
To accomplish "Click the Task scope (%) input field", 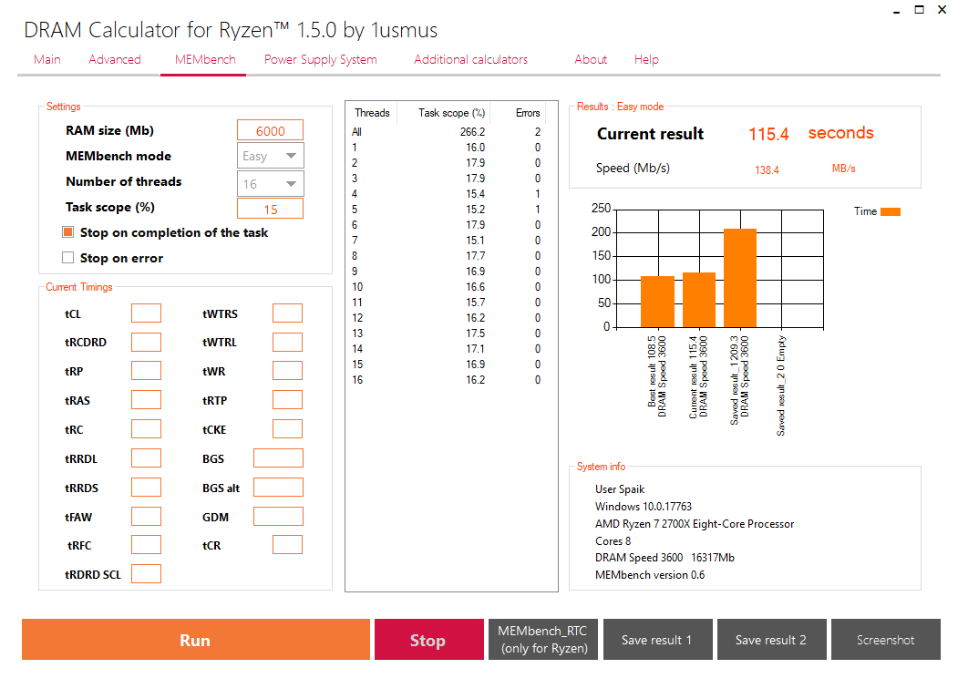I will 270,210.
